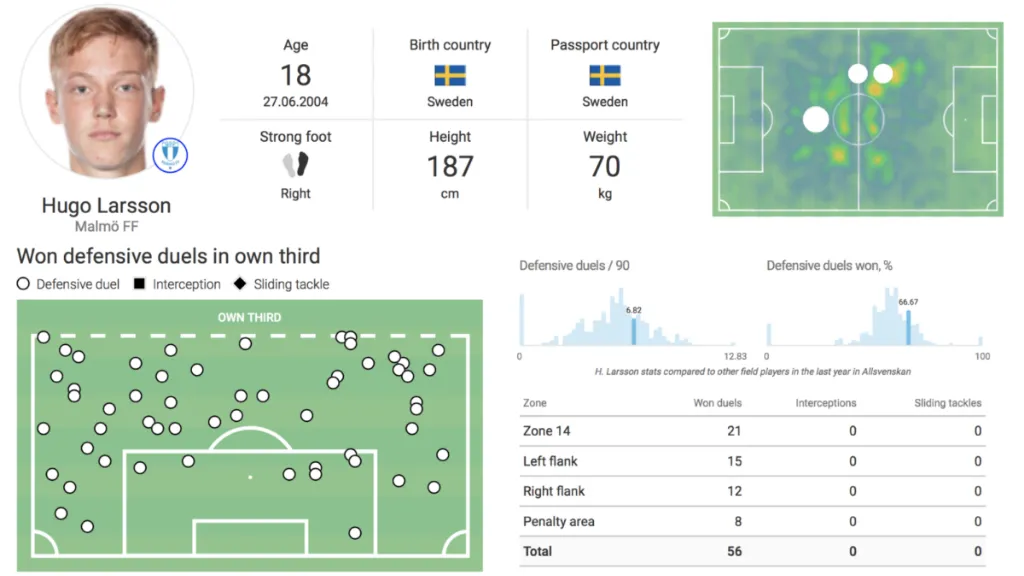Viewport: 1024px width, 576px height.
Task: Click the Interception square legend icon
Action: tap(140, 284)
